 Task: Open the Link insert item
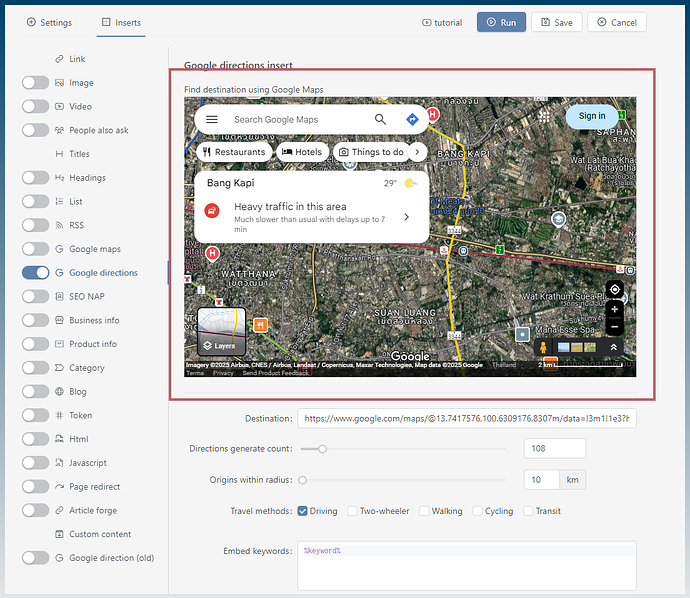click(x=70, y=59)
